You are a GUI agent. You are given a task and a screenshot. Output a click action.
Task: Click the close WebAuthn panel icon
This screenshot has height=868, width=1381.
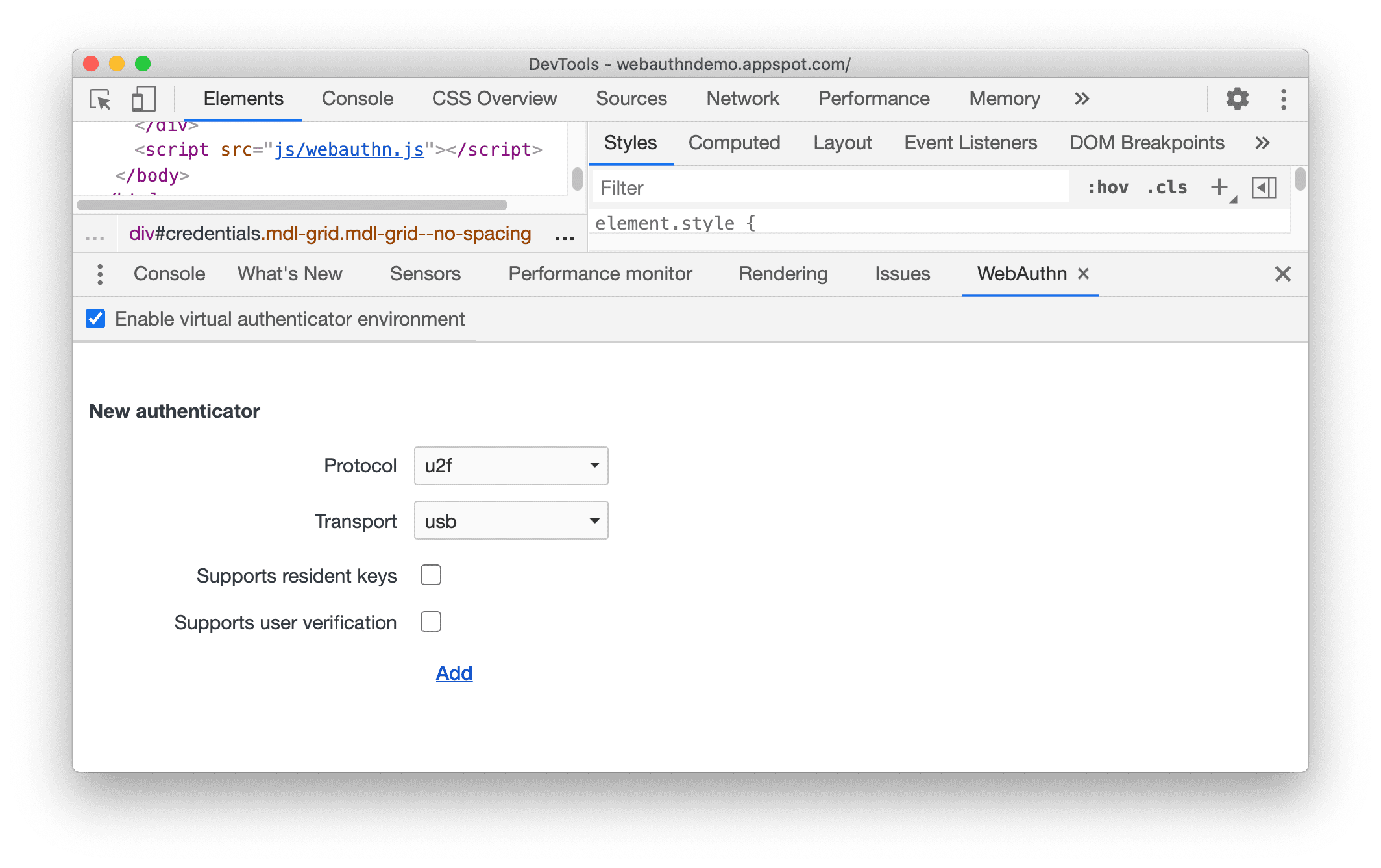click(x=1084, y=273)
